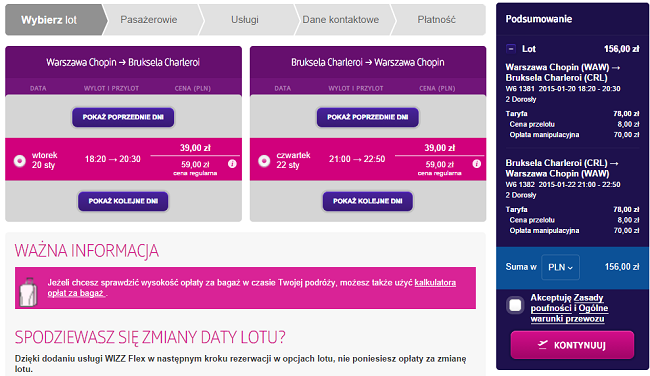Open the Ogólne warunki przewozu link
Viewport: 650px width, 376px height.
[x=570, y=314]
